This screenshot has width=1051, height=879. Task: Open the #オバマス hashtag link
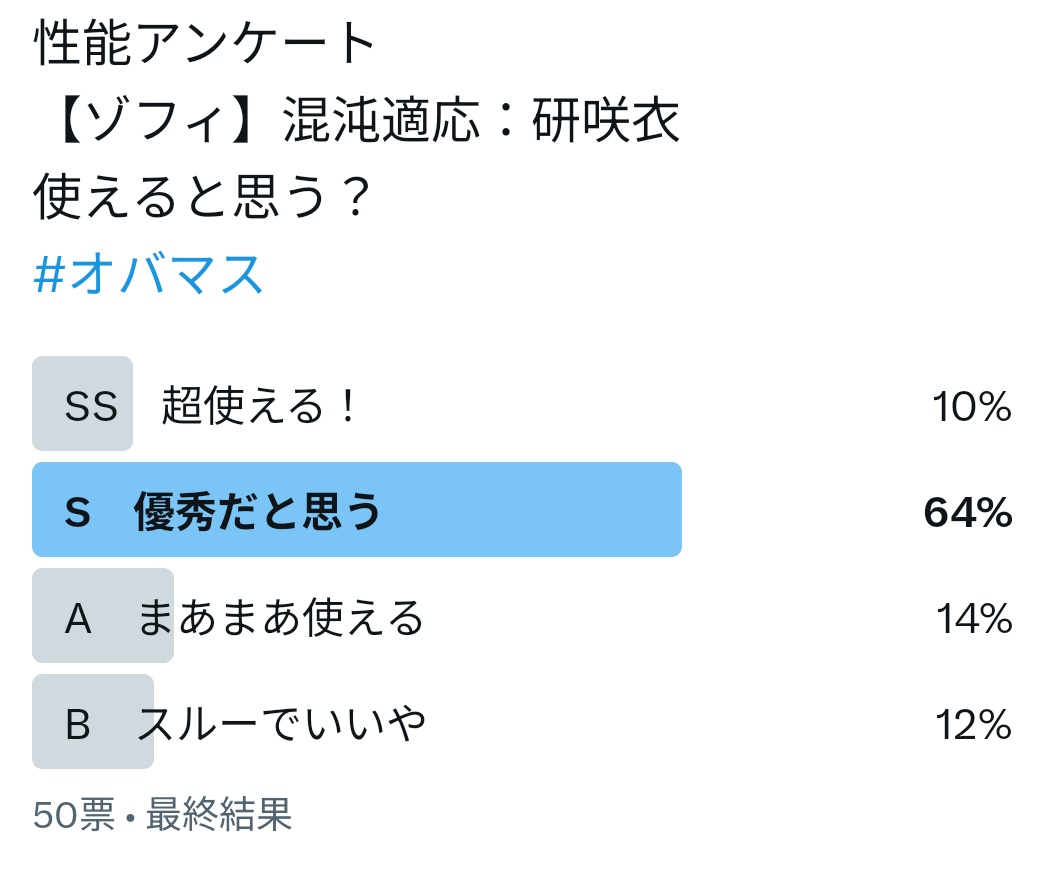point(147,275)
